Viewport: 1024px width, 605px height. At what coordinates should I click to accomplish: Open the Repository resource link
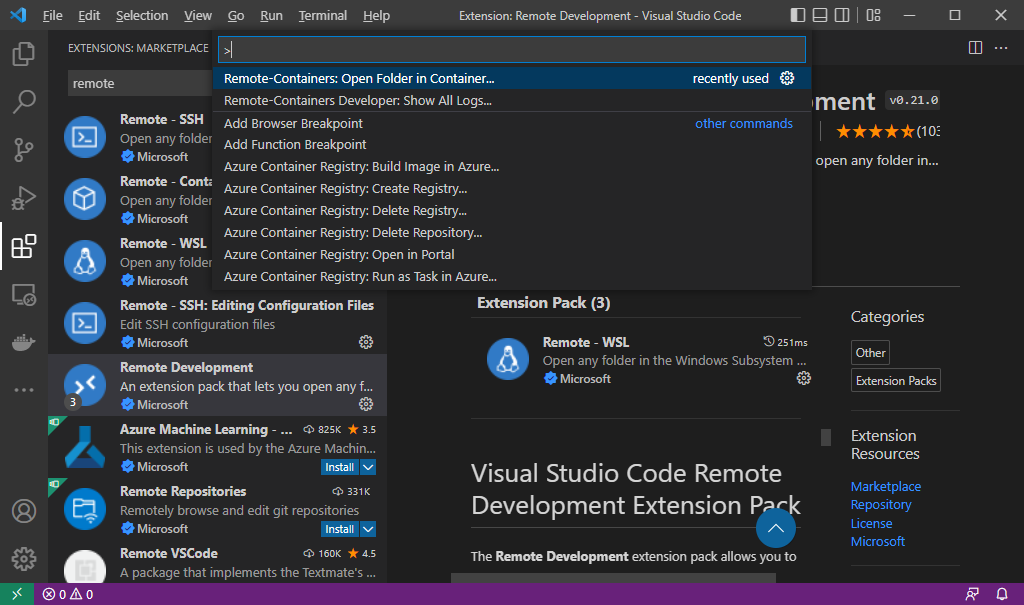[880, 505]
